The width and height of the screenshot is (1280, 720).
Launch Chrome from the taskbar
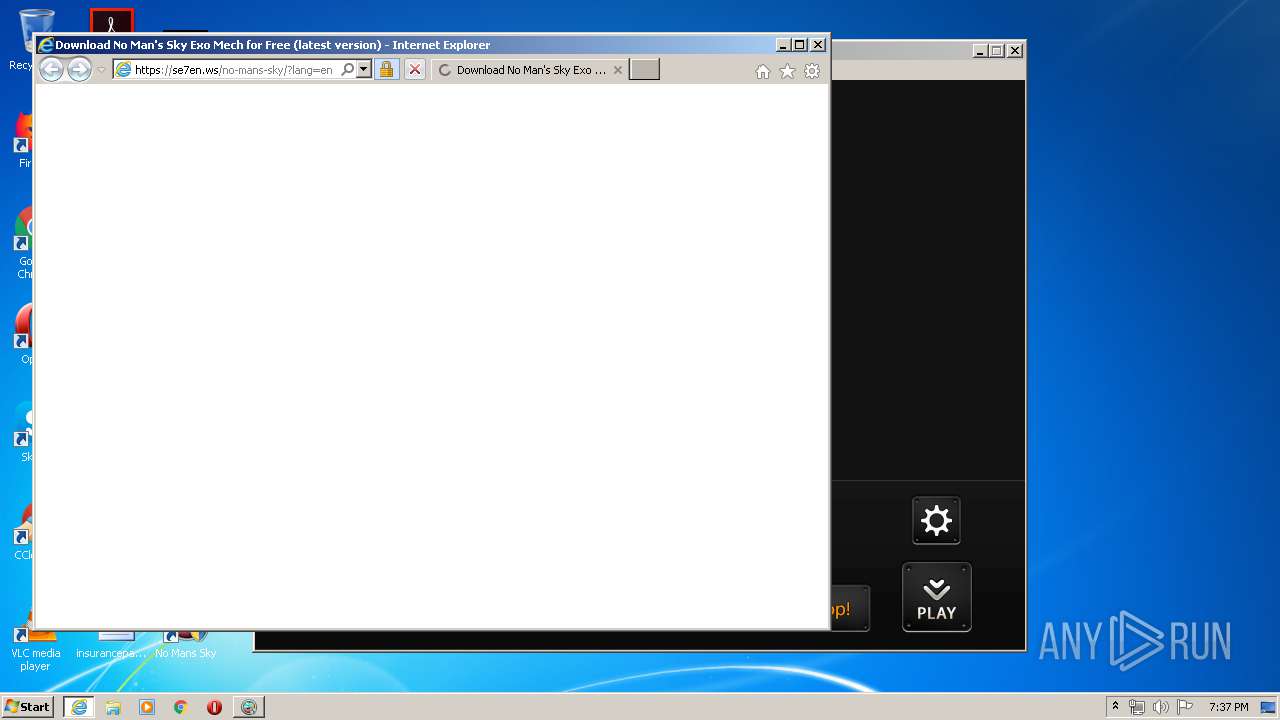(x=181, y=707)
